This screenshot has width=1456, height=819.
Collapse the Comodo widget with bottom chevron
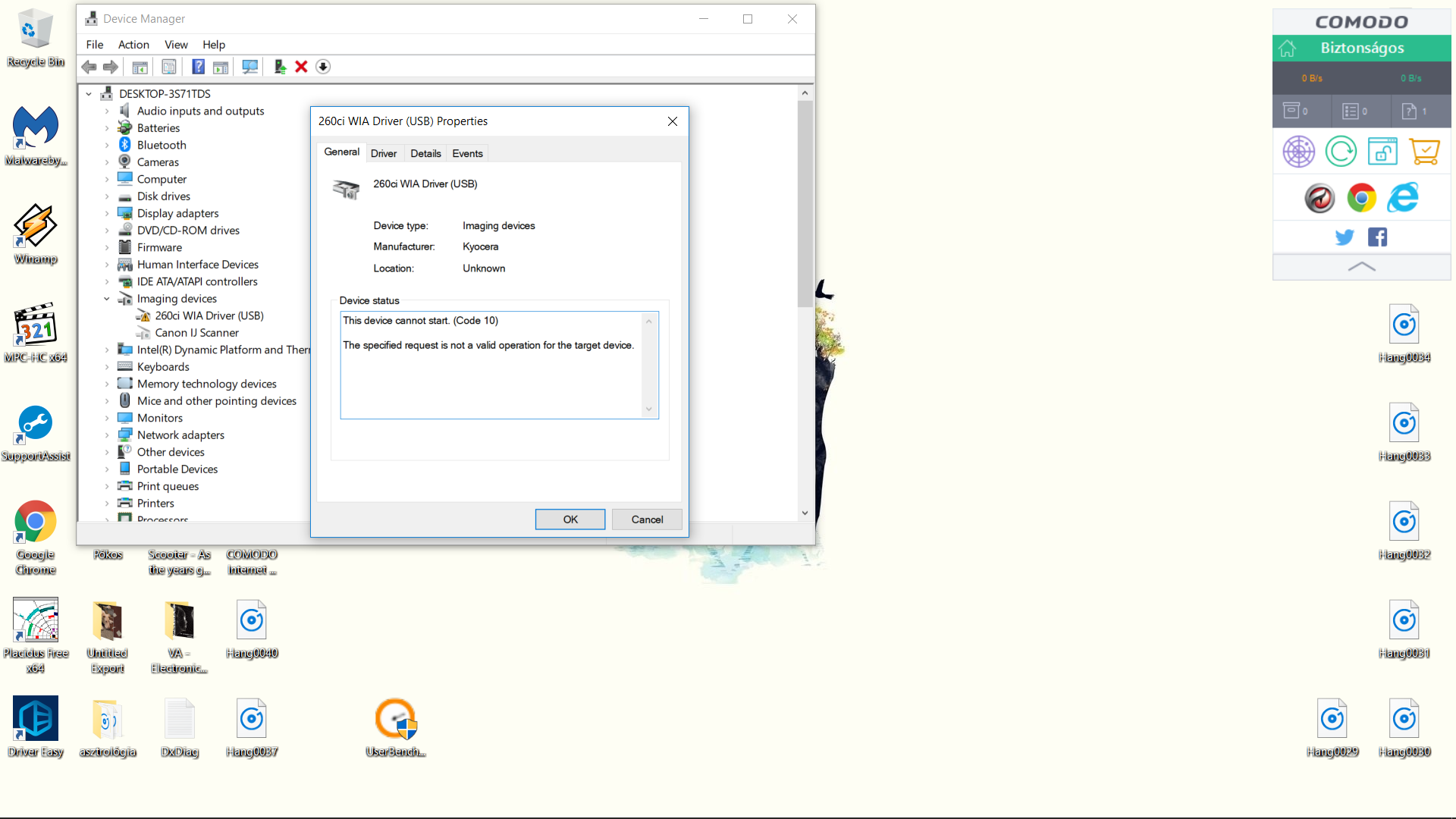(1361, 267)
